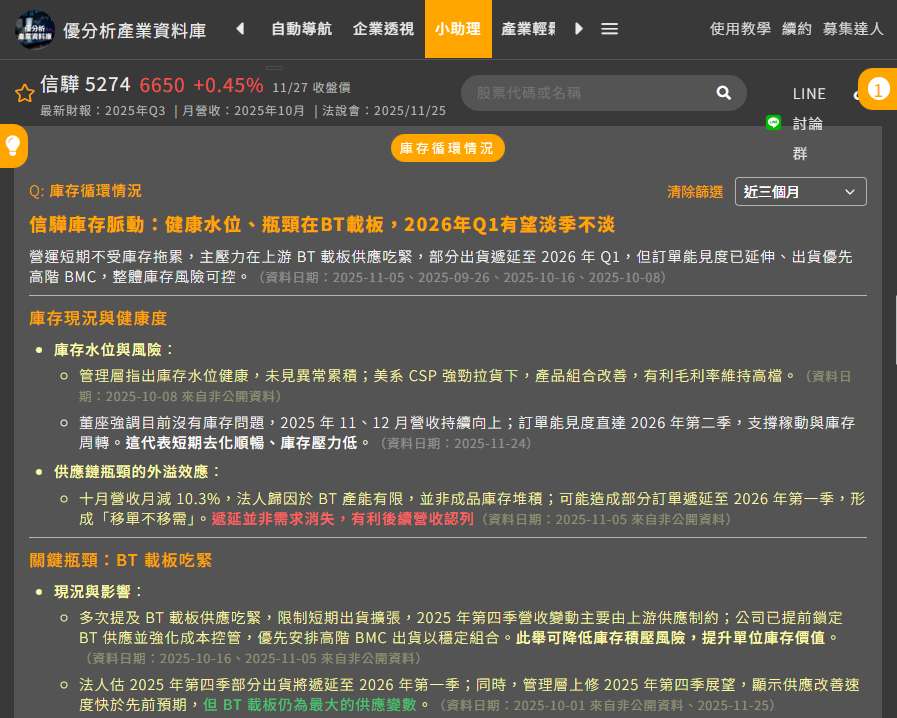
Task: Open the hamburger menu
Action: point(609,29)
